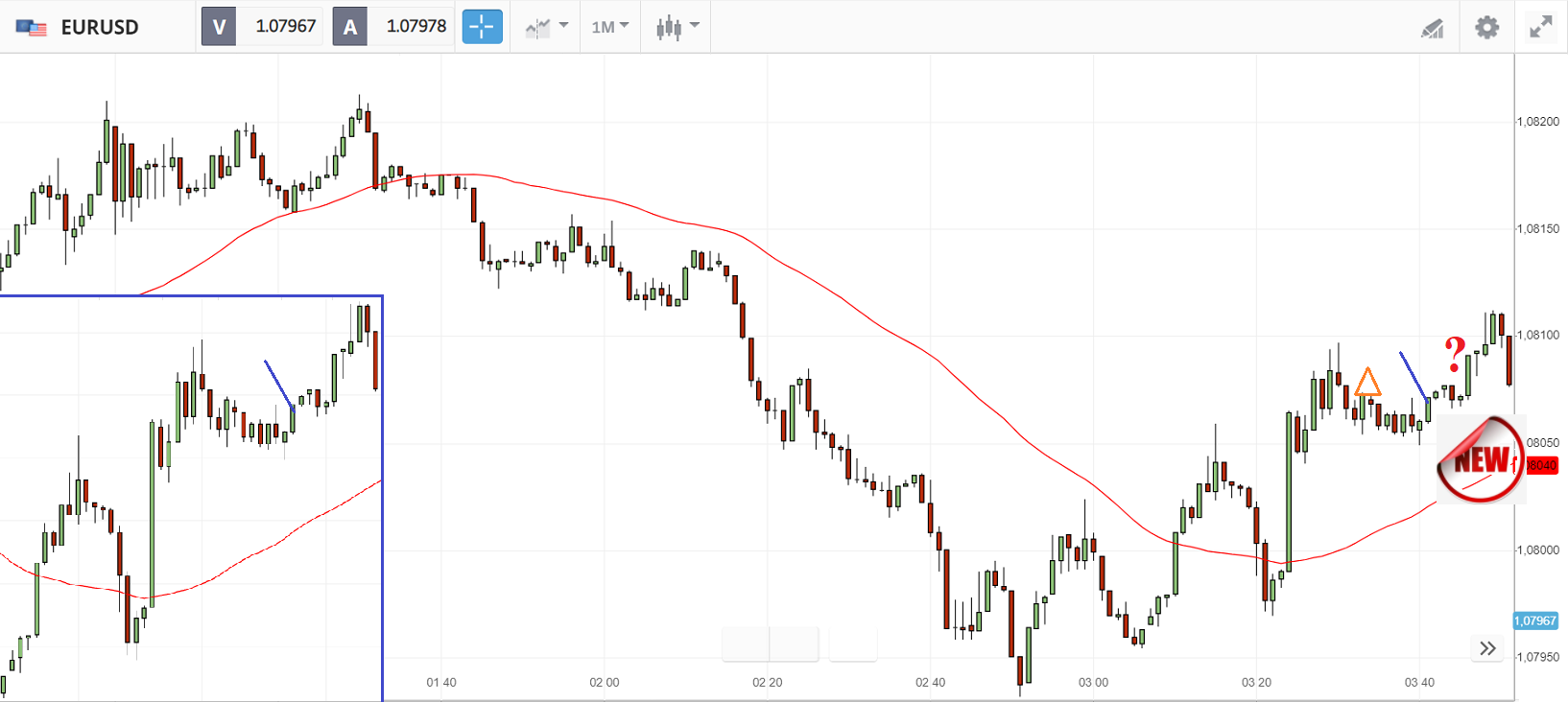Toggle the blue crosshair cursor button
Image resolution: width=1568 pixels, height=702 pixels.
pyautogui.click(x=482, y=27)
